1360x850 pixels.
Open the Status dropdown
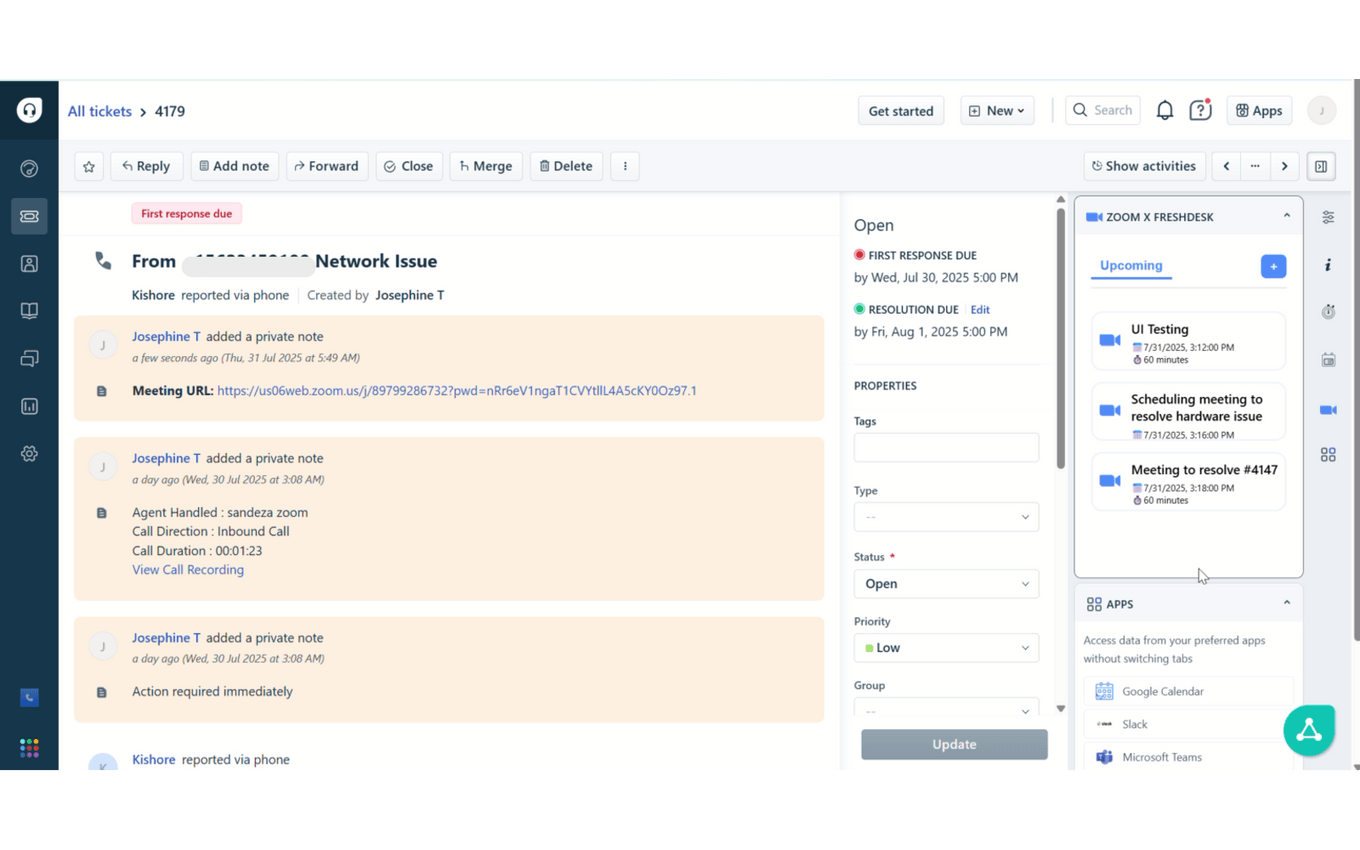tap(945, 584)
